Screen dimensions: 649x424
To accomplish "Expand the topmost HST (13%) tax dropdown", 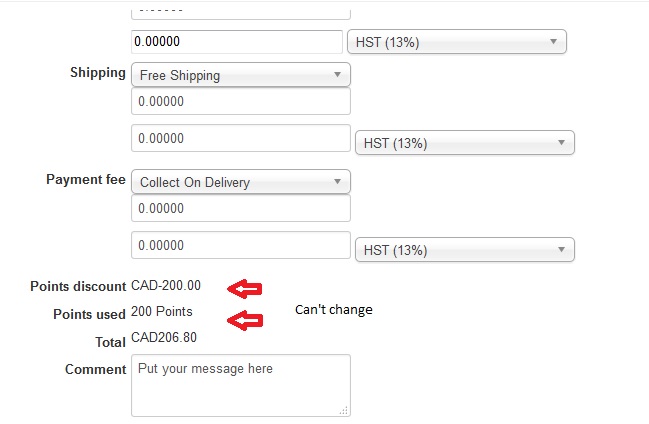I will coord(456,42).
